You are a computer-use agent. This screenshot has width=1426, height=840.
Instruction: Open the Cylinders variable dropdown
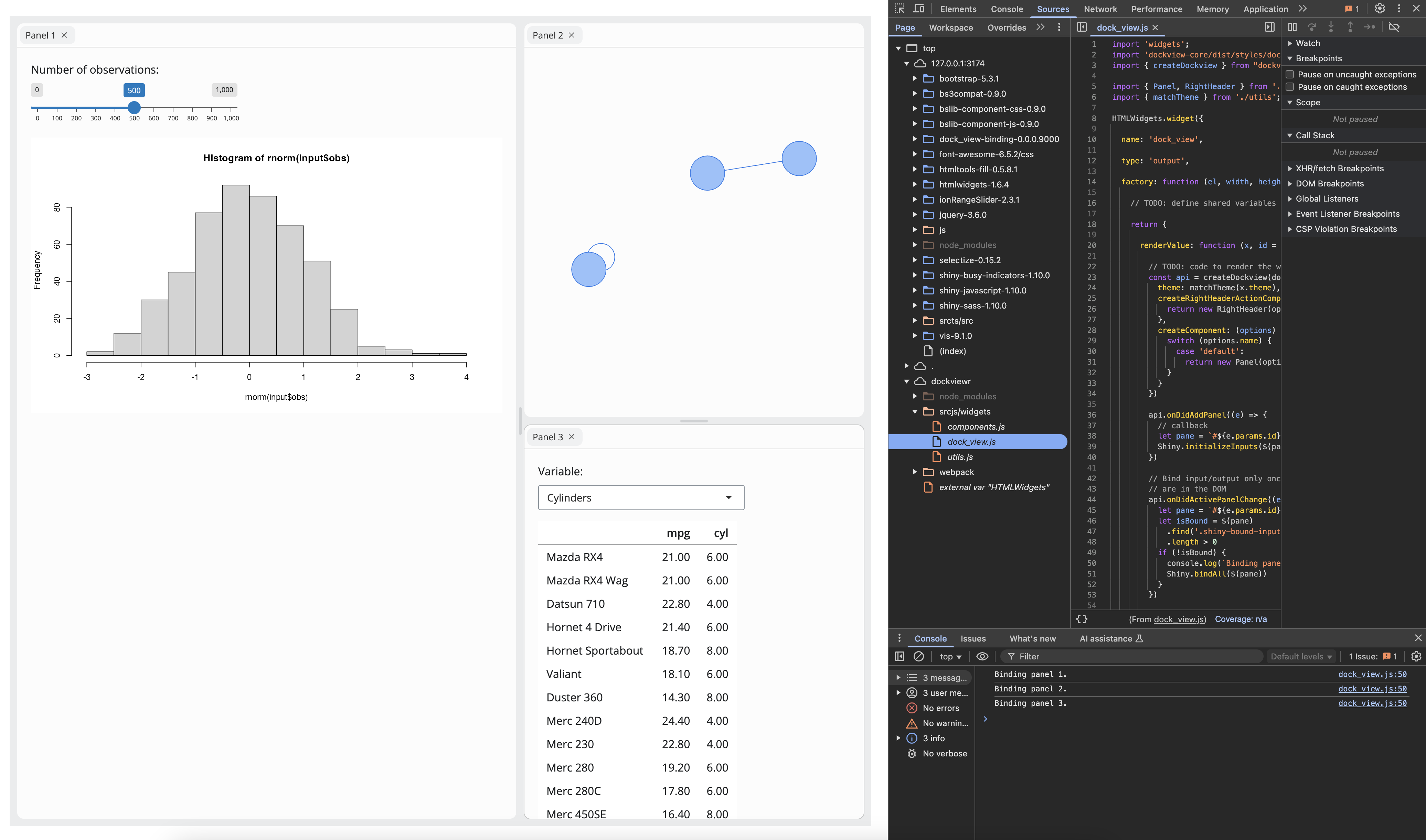click(x=641, y=497)
